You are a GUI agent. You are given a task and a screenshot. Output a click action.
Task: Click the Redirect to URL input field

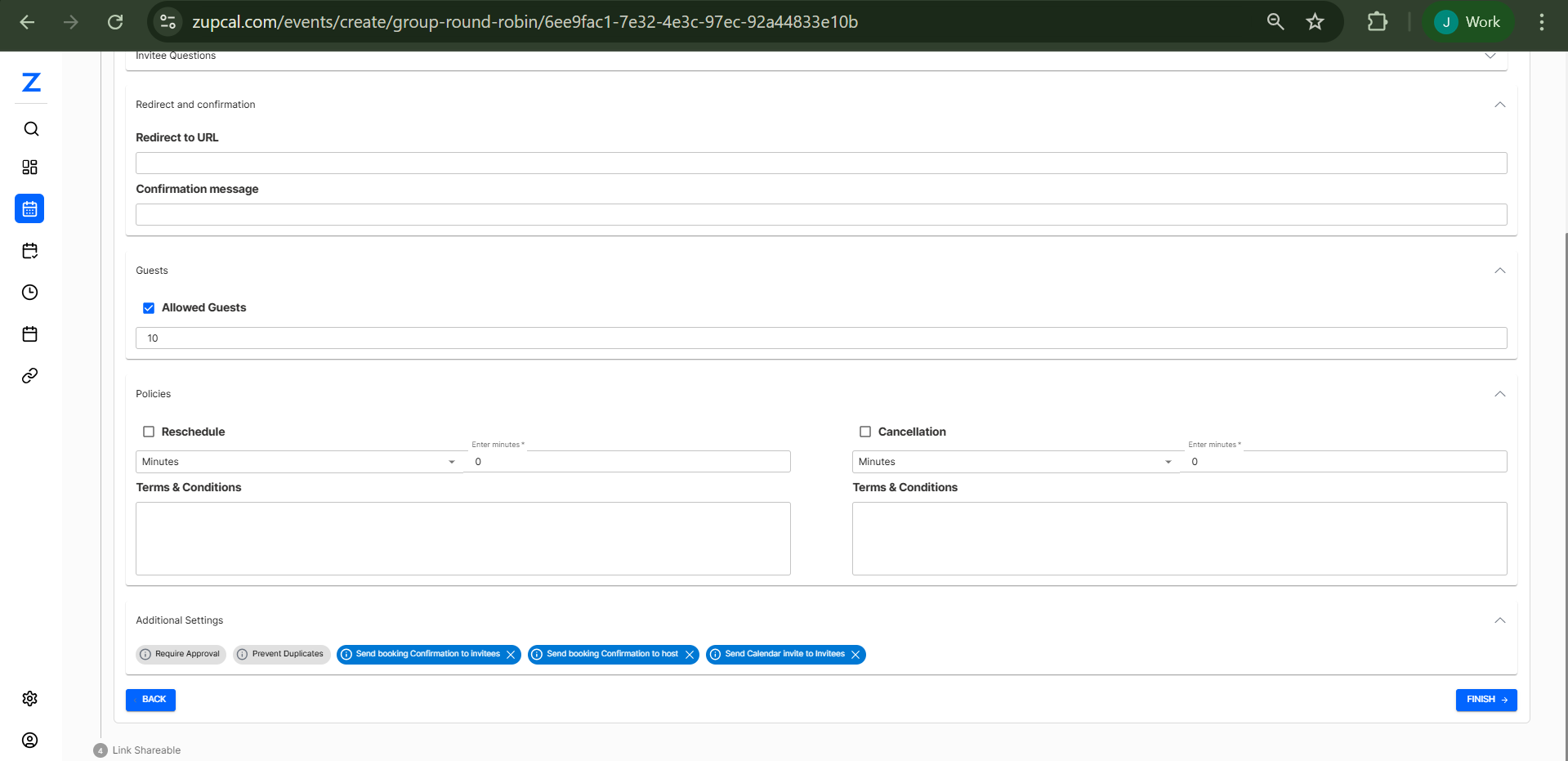click(x=820, y=163)
